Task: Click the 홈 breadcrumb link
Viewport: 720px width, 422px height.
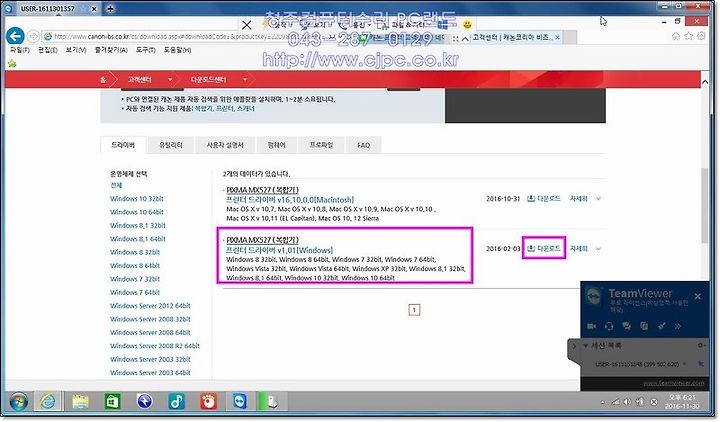Action: point(103,79)
